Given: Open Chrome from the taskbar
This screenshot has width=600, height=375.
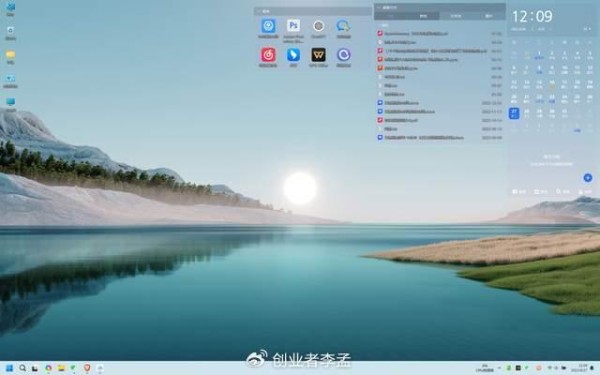Looking at the screenshot, I should tap(48, 368).
